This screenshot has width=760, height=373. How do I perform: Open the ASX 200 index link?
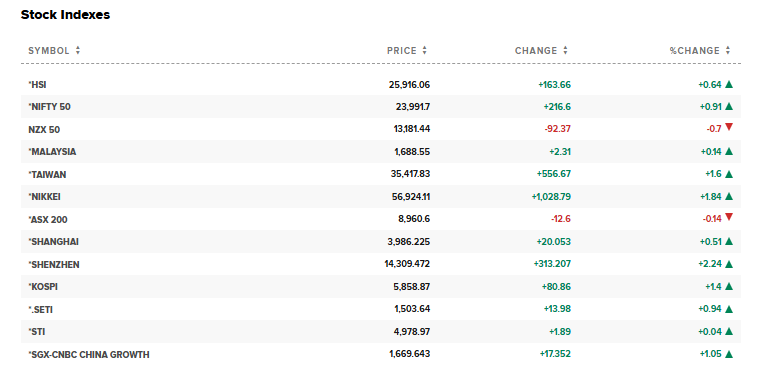tap(48, 220)
